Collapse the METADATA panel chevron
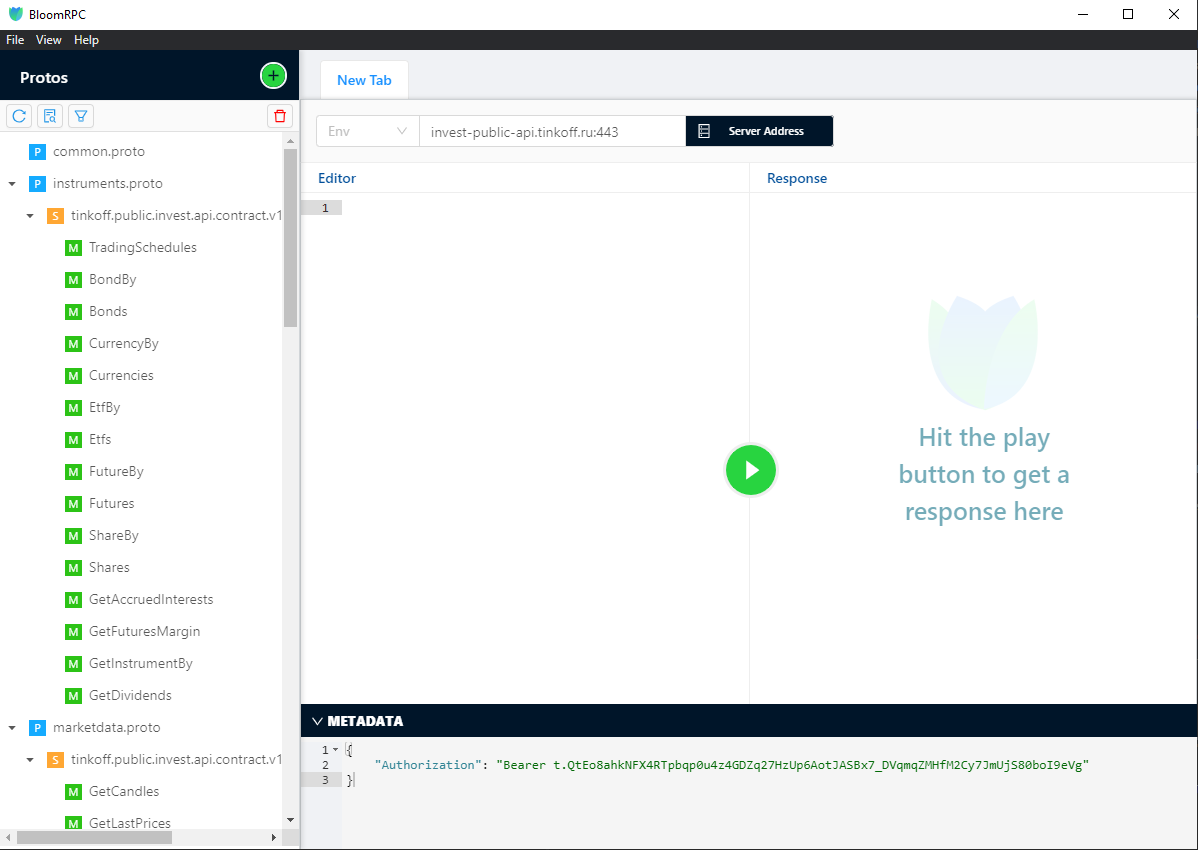The image size is (1198, 850). point(317,721)
